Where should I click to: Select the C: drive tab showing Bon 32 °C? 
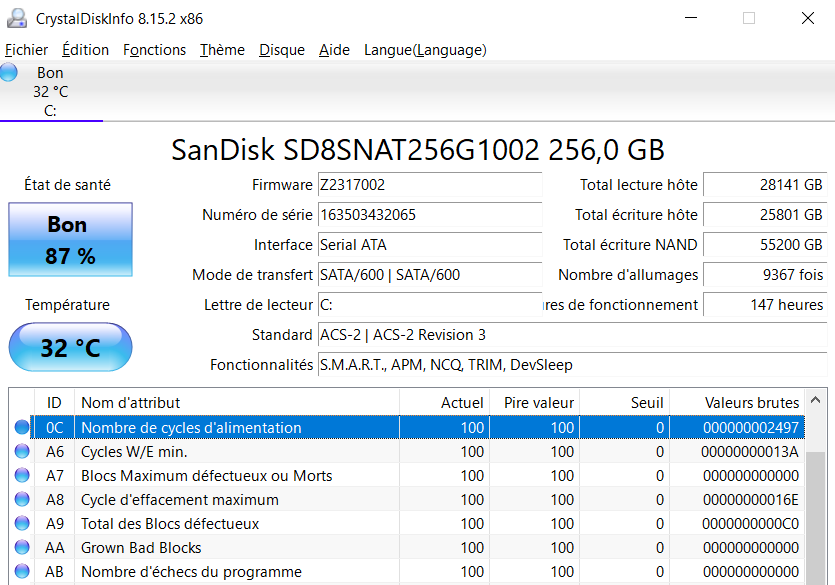tap(51, 91)
